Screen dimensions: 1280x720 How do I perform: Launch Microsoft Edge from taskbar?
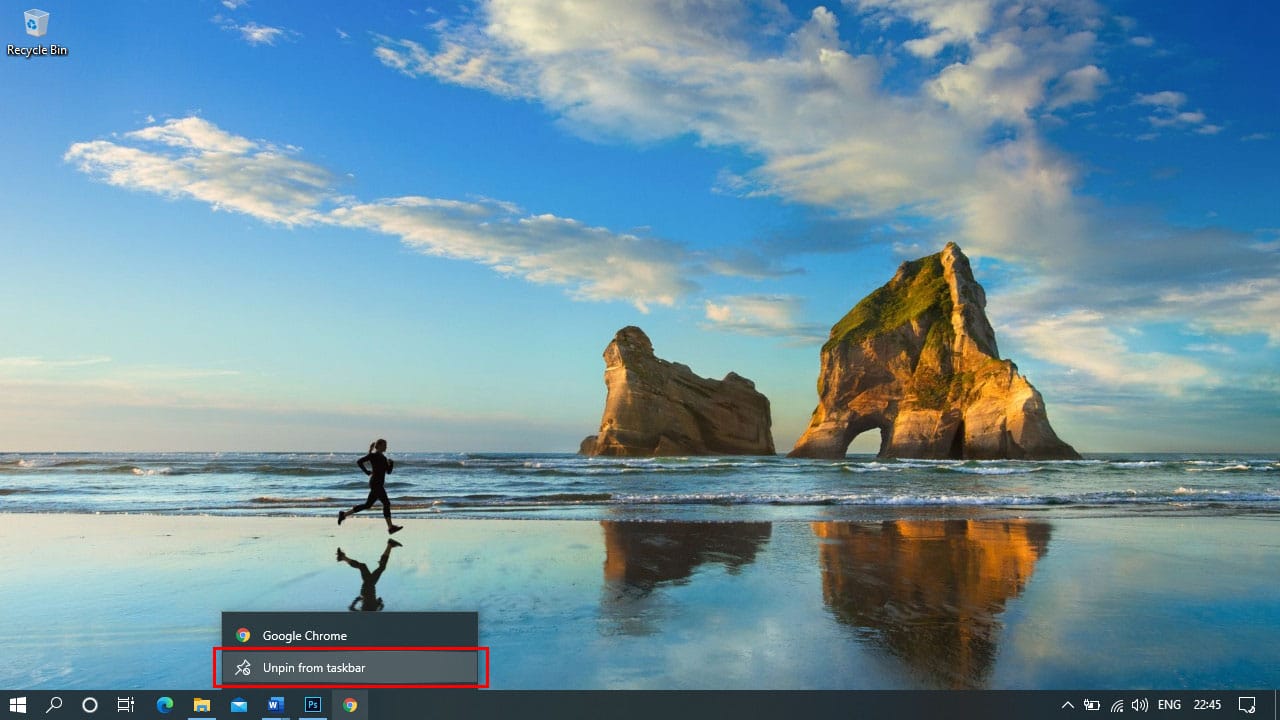(x=164, y=705)
